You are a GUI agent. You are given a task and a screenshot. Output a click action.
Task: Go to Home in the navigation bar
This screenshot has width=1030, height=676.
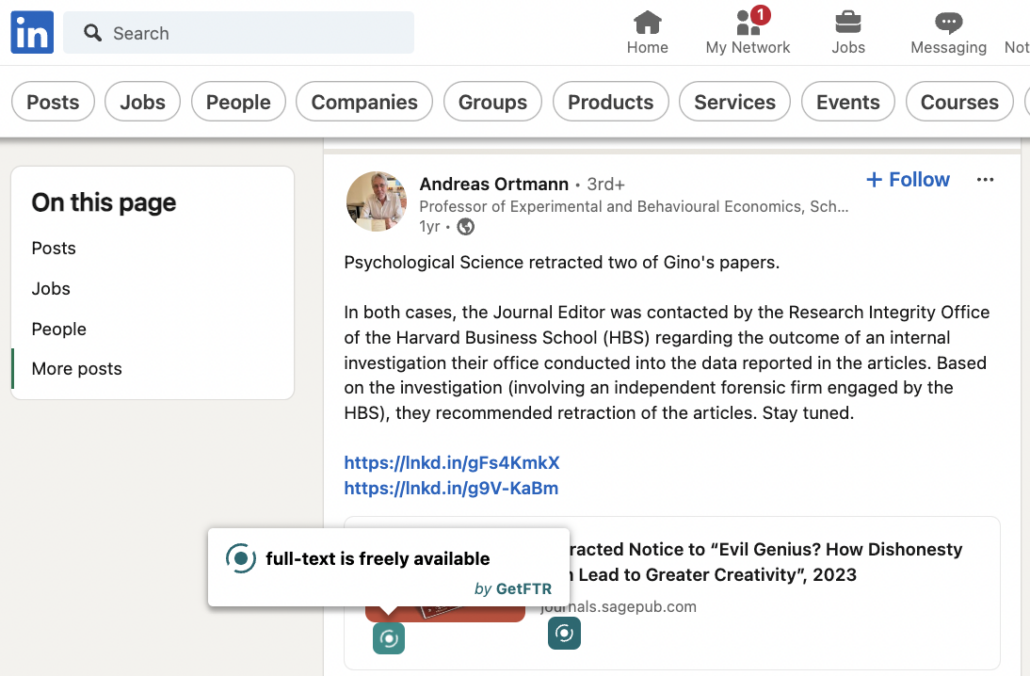point(647,33)
